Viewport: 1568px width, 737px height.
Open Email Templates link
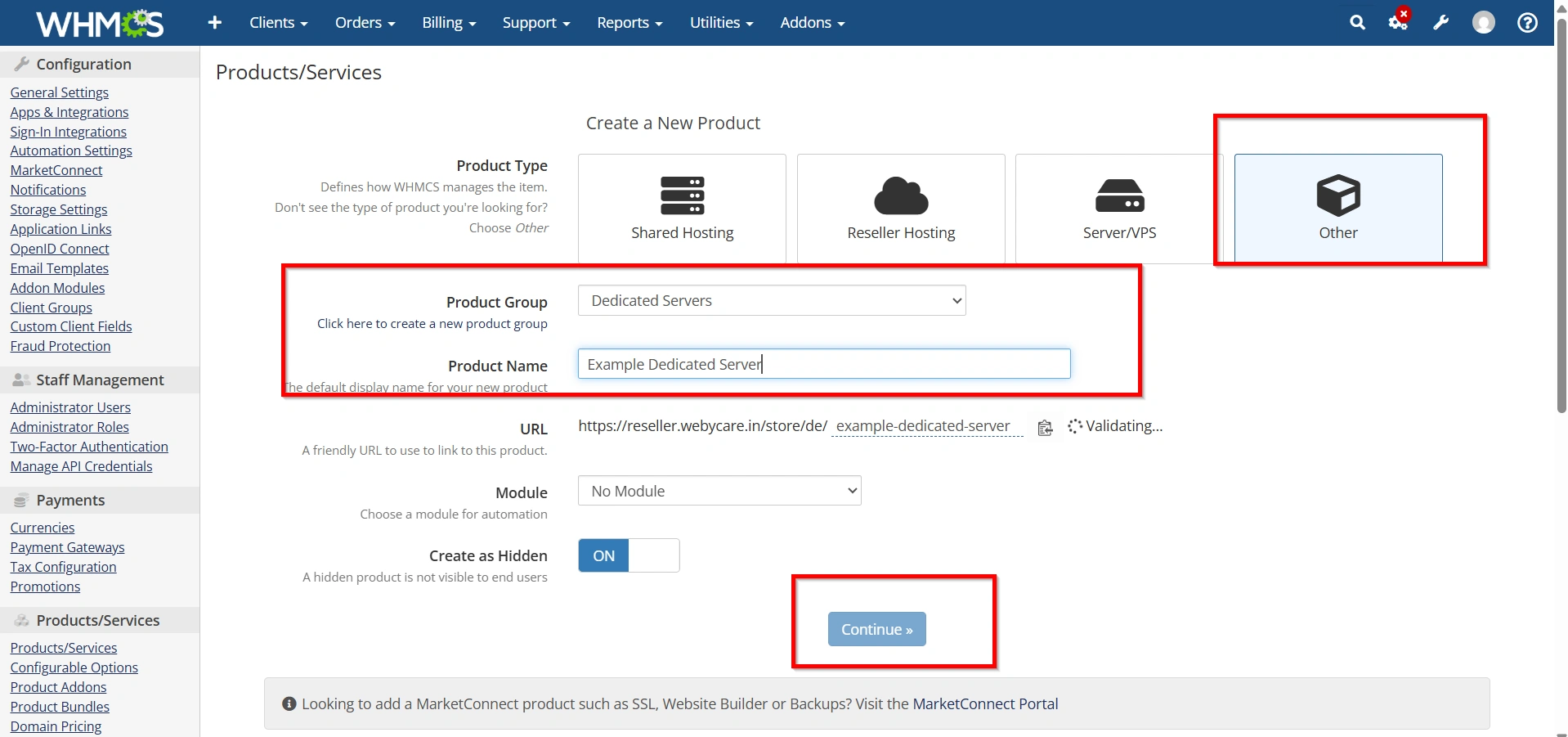59,268
